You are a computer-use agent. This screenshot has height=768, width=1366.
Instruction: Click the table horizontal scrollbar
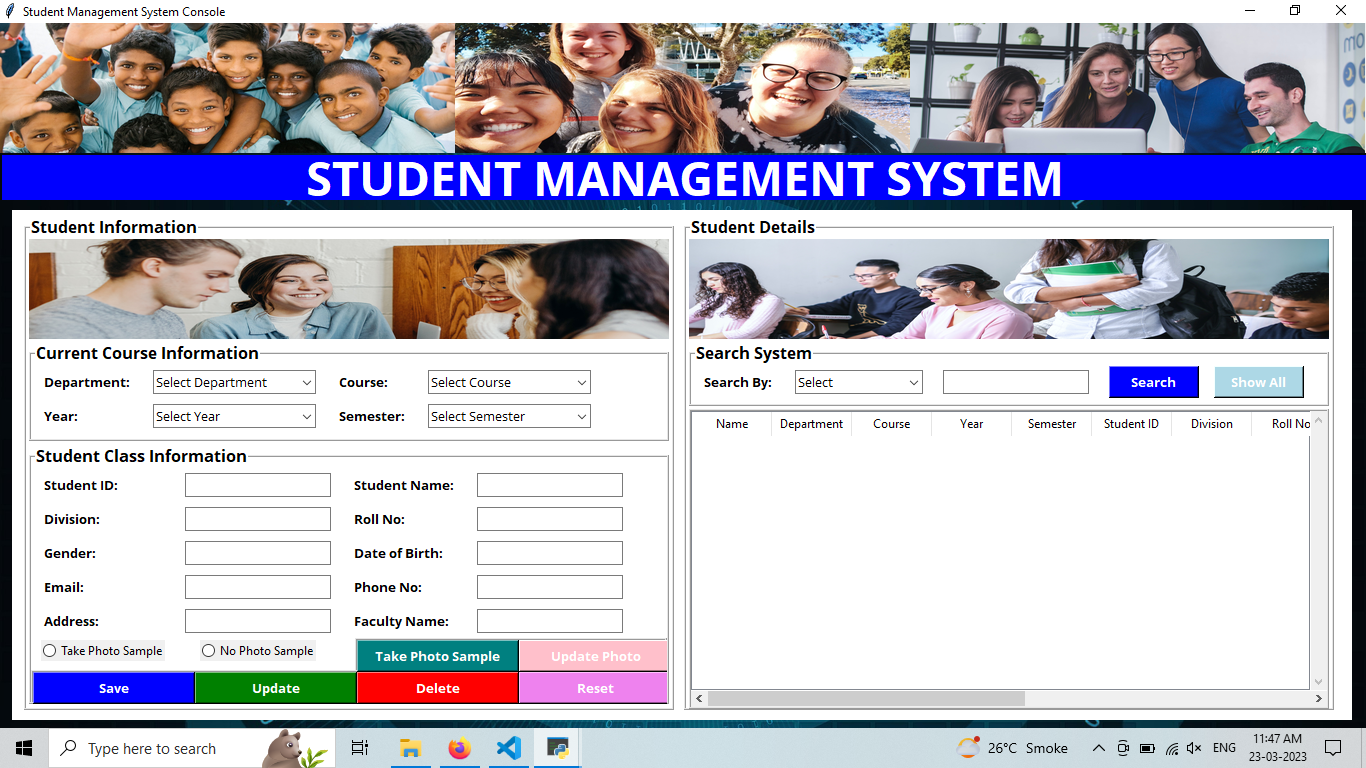(x=866, y=698)
